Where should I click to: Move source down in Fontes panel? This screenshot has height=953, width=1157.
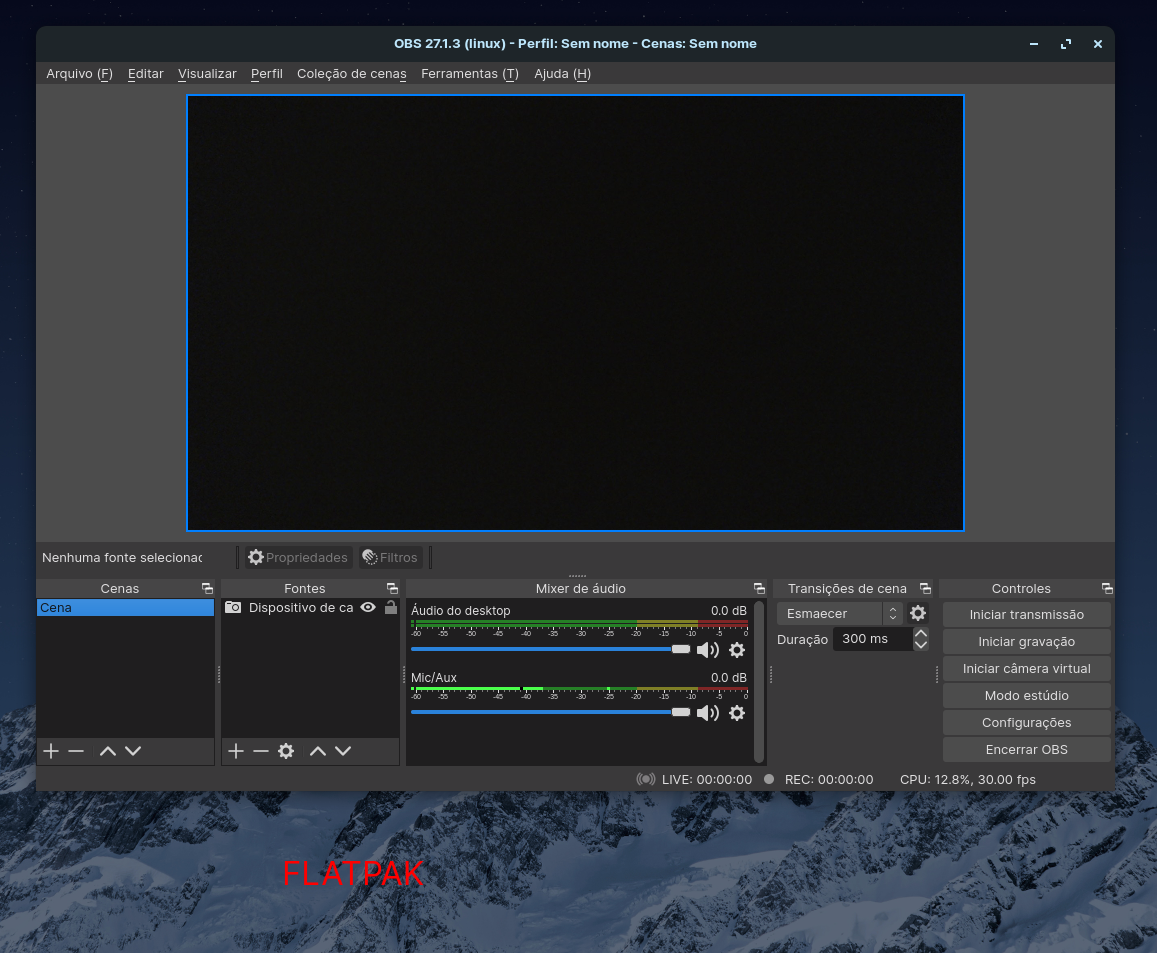click(x=343, y=751)
